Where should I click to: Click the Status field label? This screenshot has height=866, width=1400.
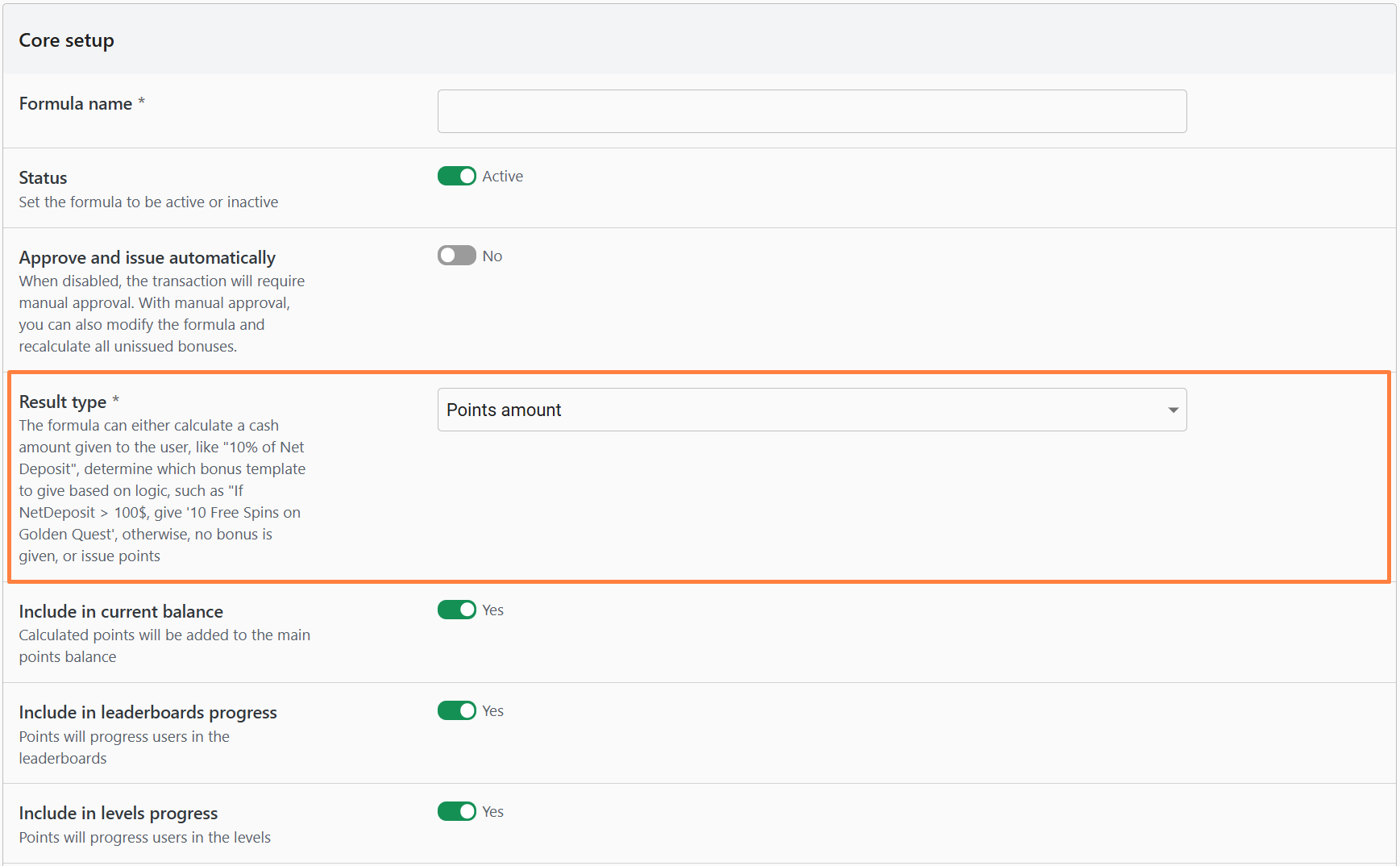[x=43, y=177]
